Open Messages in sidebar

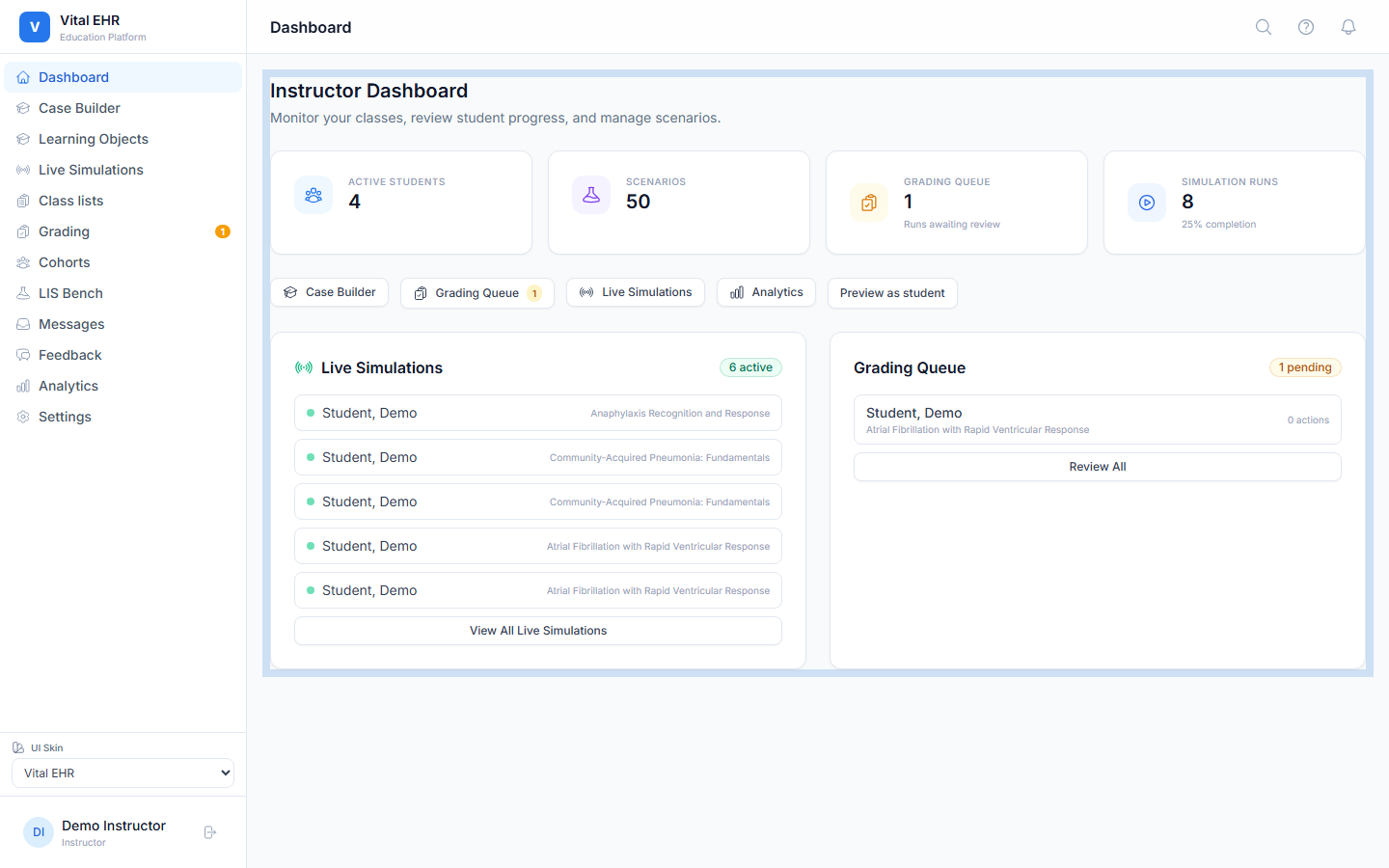tap(123, 324)
